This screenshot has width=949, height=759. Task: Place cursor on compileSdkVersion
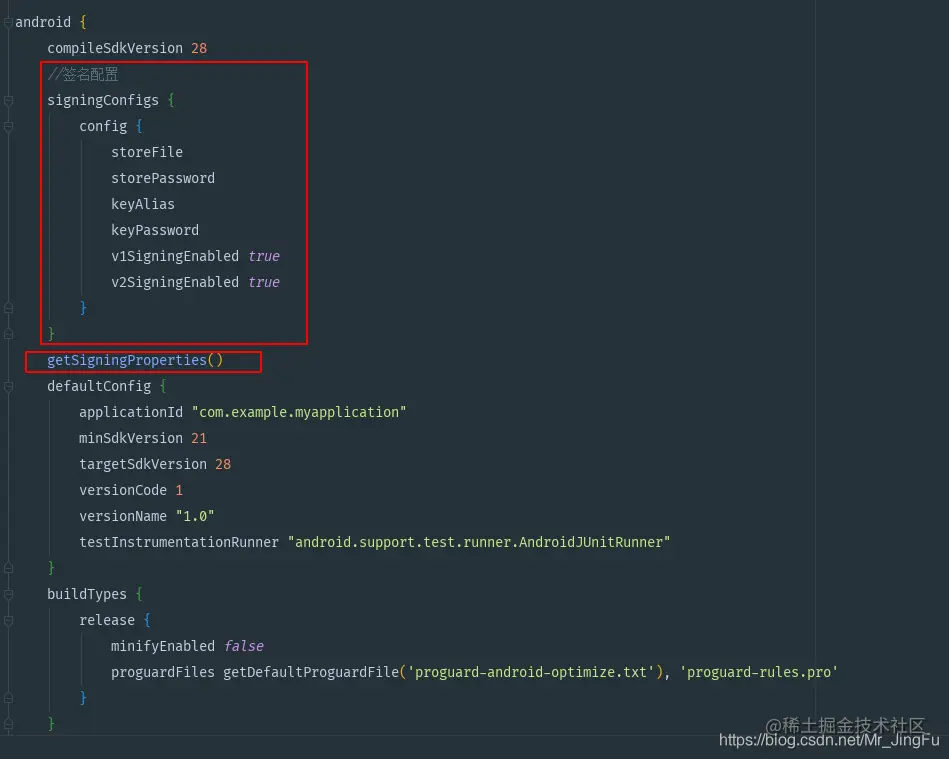pyautogui.click(x=115, y=48)
